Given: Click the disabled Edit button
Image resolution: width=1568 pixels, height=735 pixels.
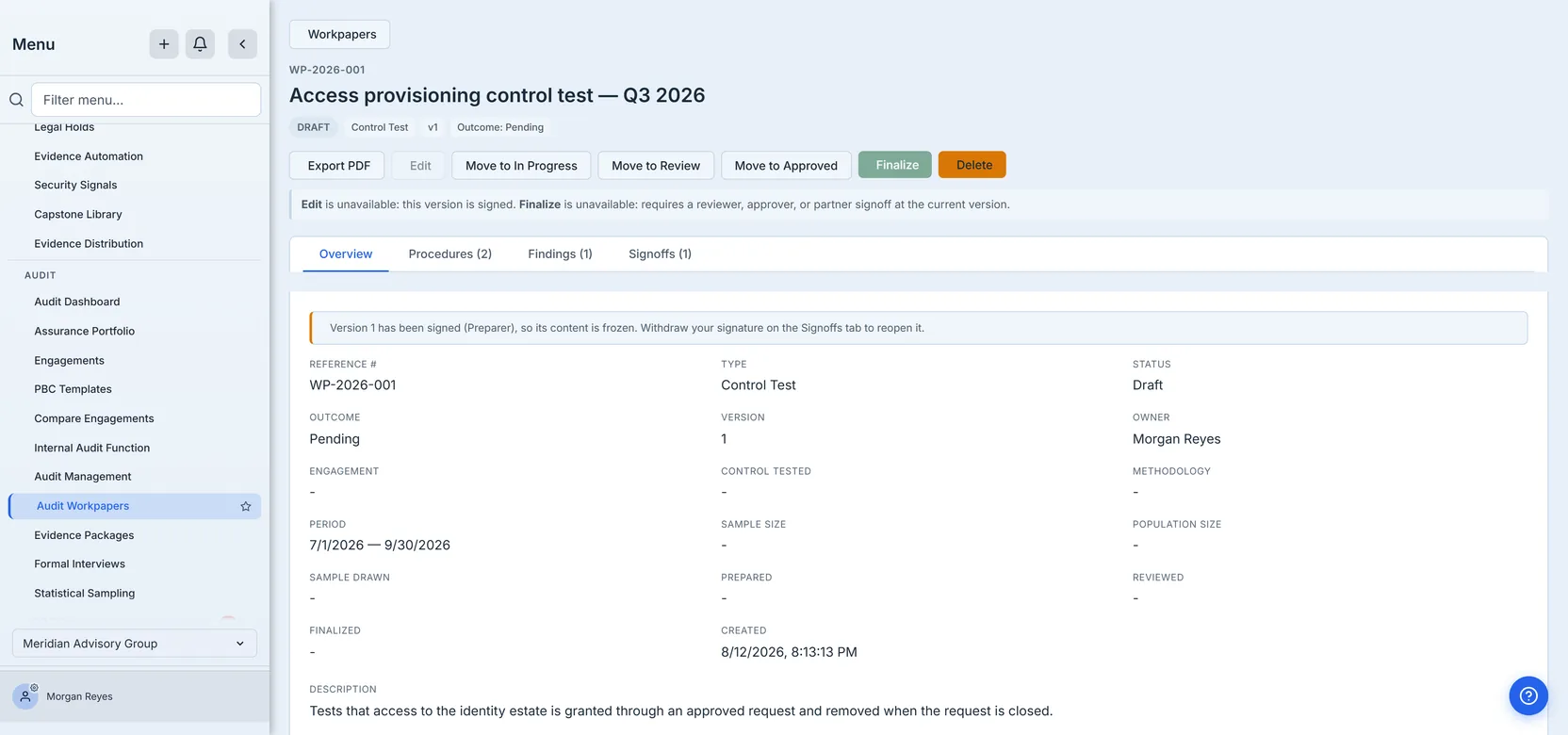Looking at the screenshot, I should pos(420,165).
